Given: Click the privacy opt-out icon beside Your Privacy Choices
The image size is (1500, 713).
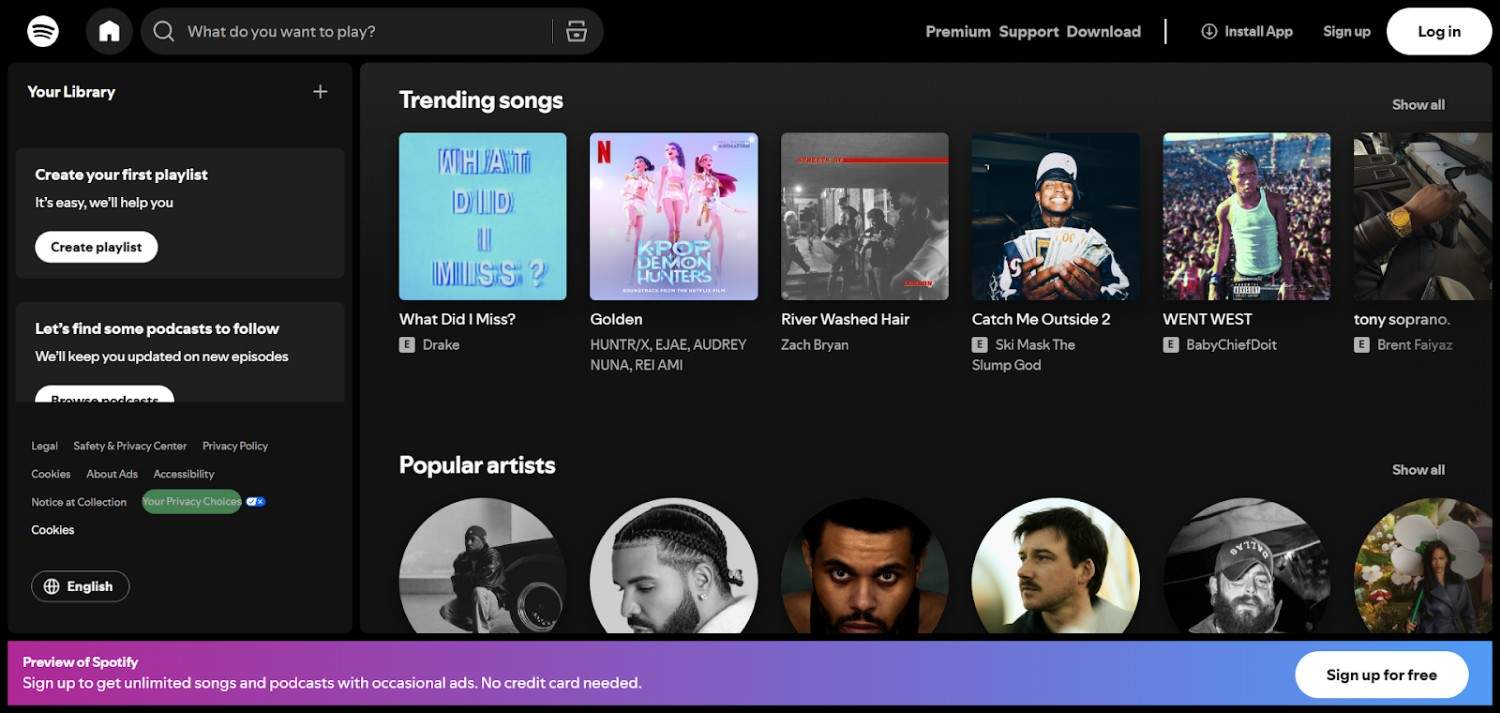Looking at the screenshot, I should 255,501.
